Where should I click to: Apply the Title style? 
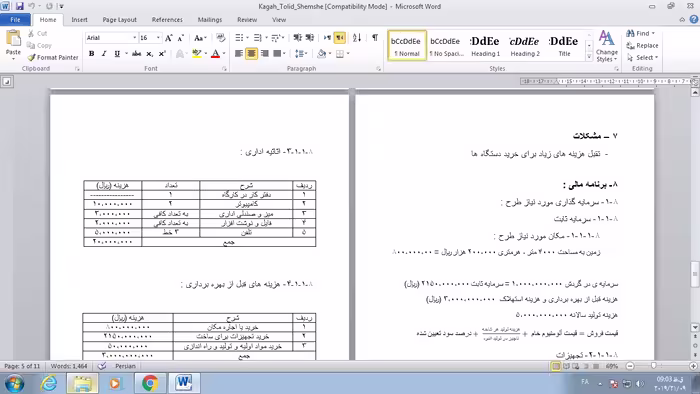point(564,46)
